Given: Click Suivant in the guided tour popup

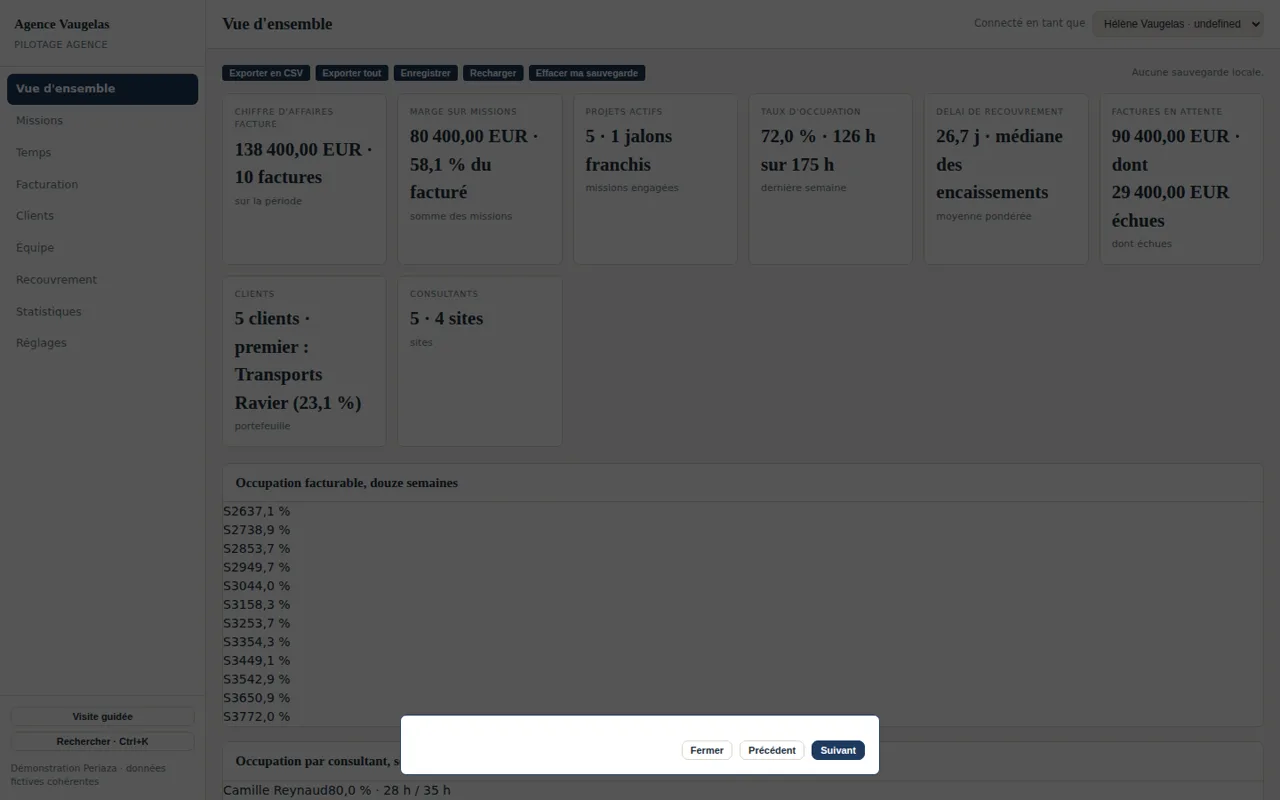Looking at the screenshot, I should pyautogui.click(x=838, y=750).
